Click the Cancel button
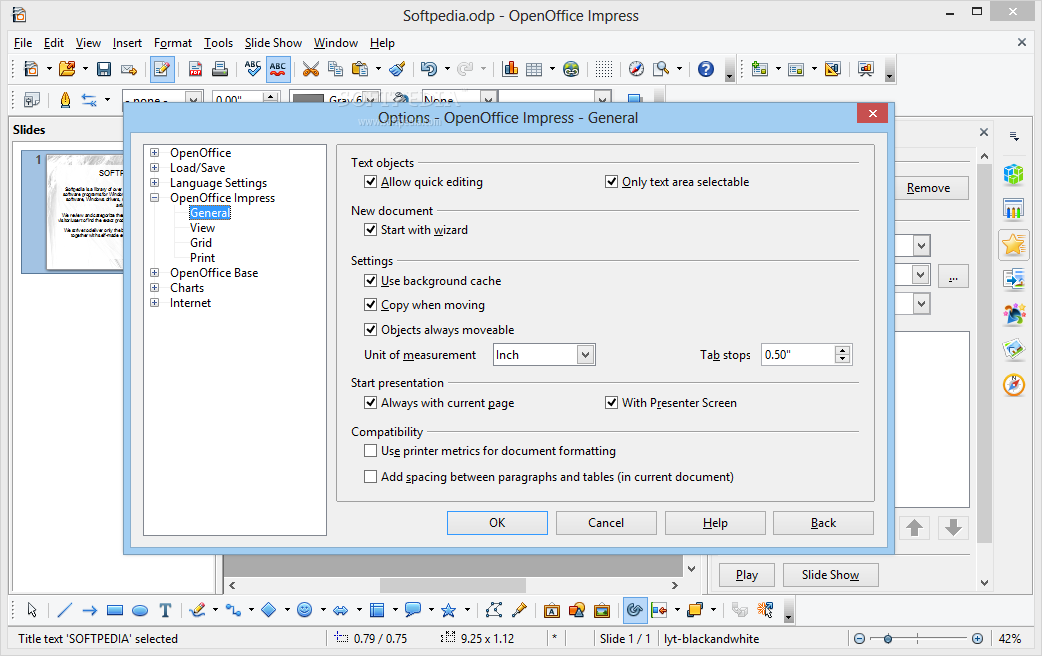This screenshot has height=656, width=1042. (606, 523)
